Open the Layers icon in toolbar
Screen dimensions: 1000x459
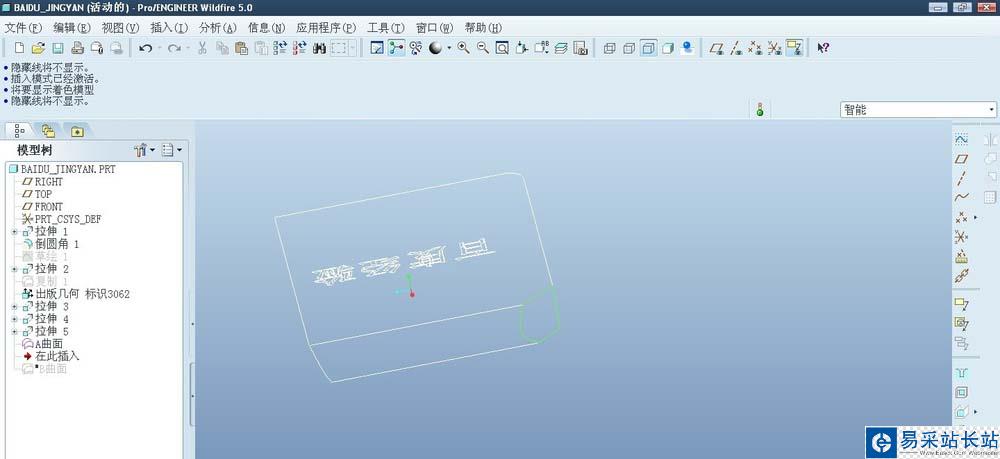click(561, 48)
